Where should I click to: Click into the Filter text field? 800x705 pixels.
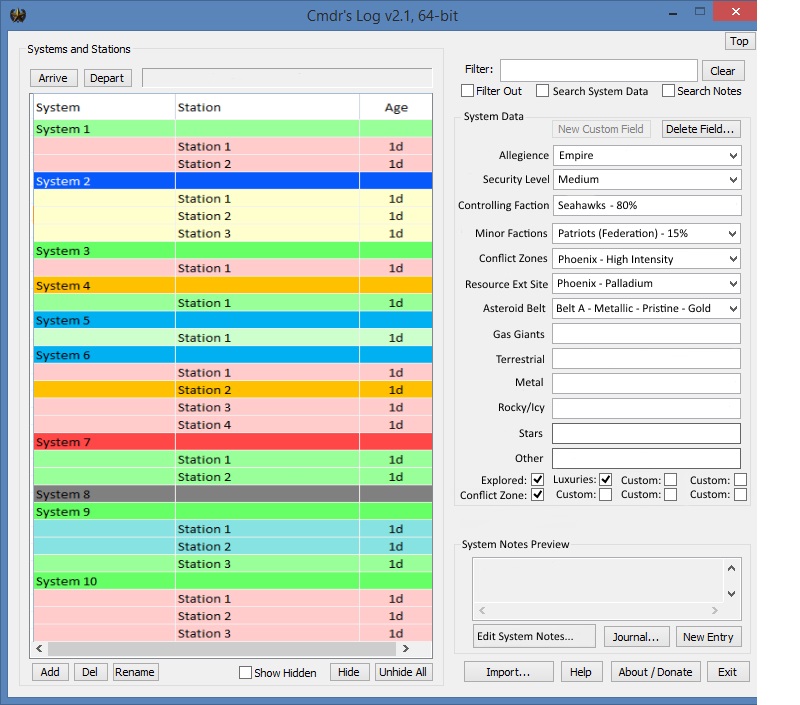tap(598, 70)
